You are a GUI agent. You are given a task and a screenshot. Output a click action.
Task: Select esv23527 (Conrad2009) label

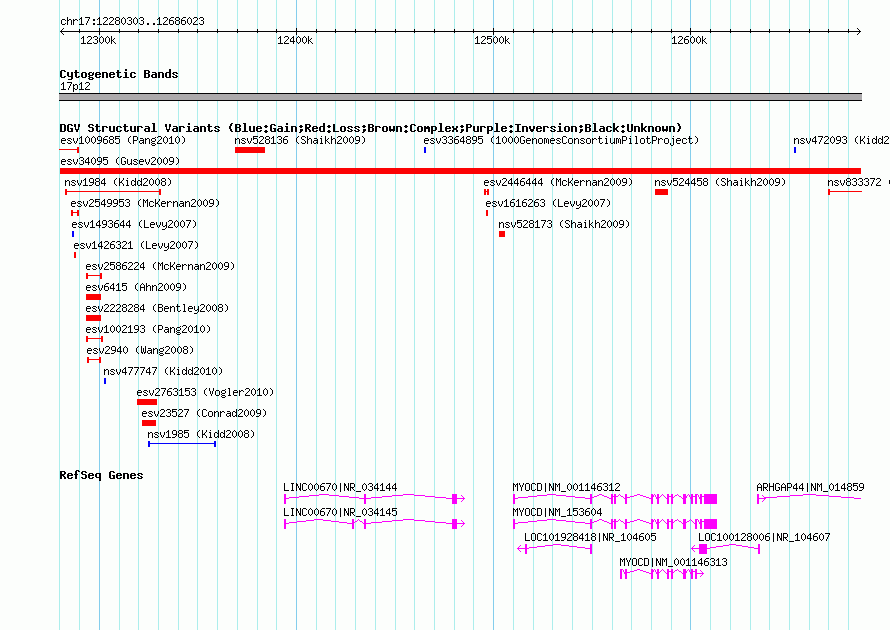(x=204, y=413)
